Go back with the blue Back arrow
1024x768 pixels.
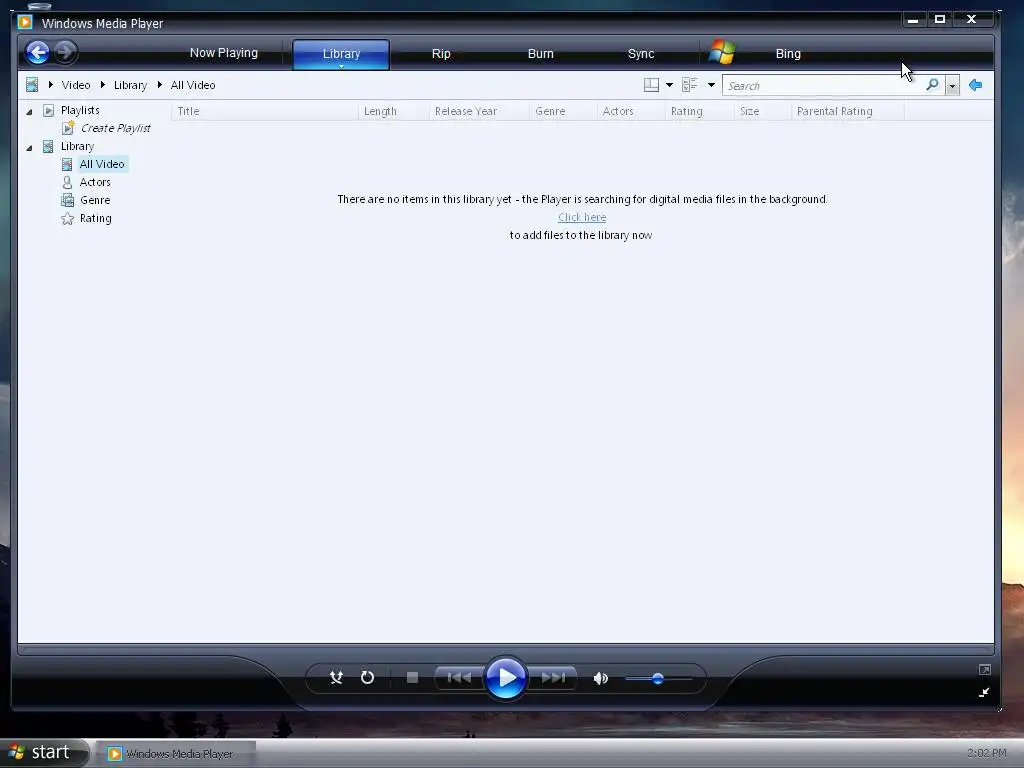(x=38, y=52)
